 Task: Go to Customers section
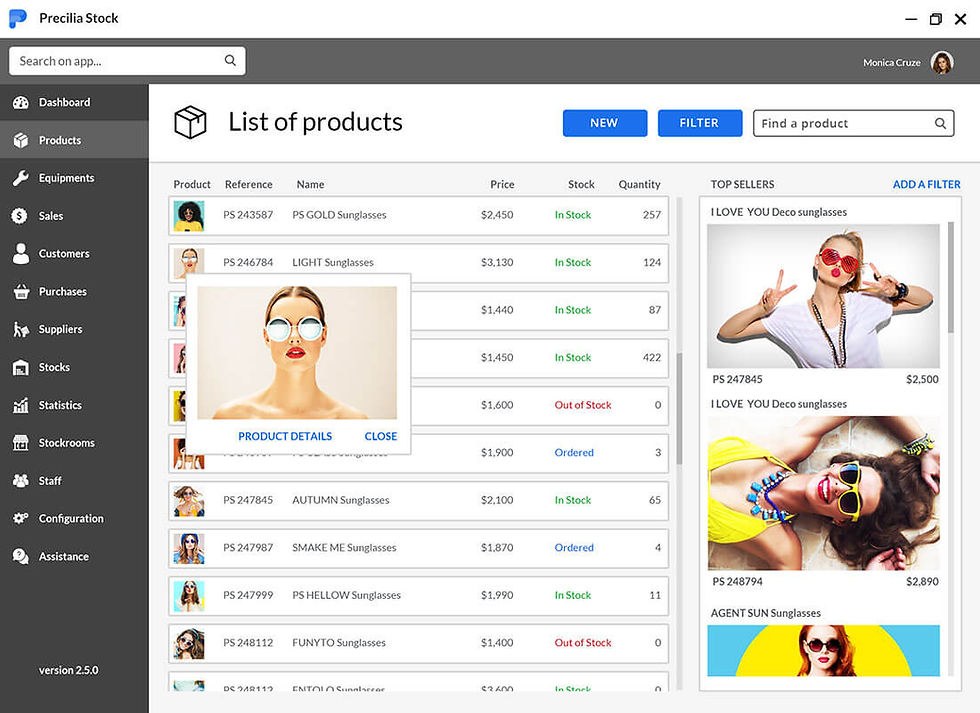click(x=74, y=254)
